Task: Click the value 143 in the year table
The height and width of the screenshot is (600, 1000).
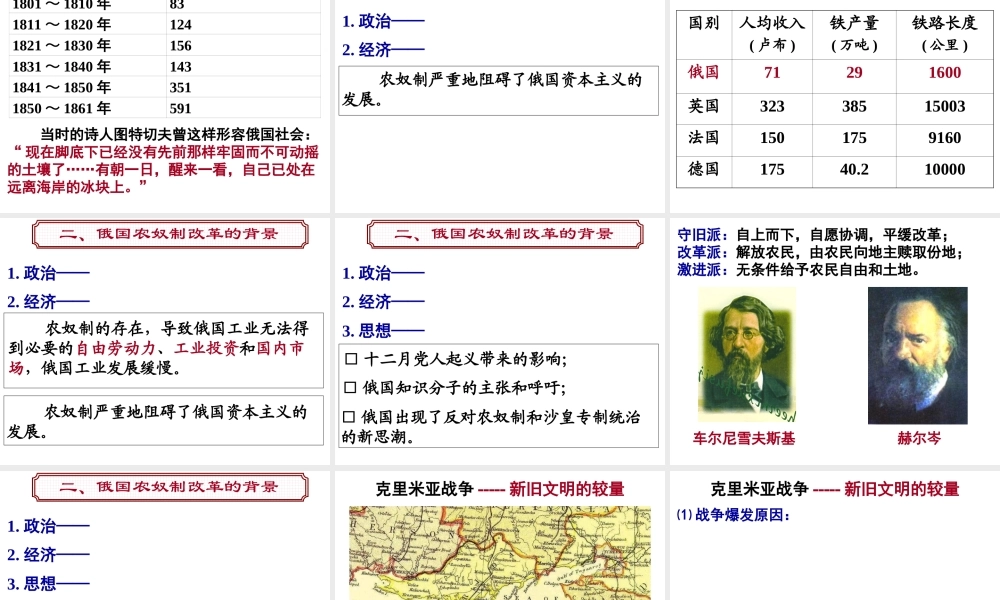Action: point(180,67)
